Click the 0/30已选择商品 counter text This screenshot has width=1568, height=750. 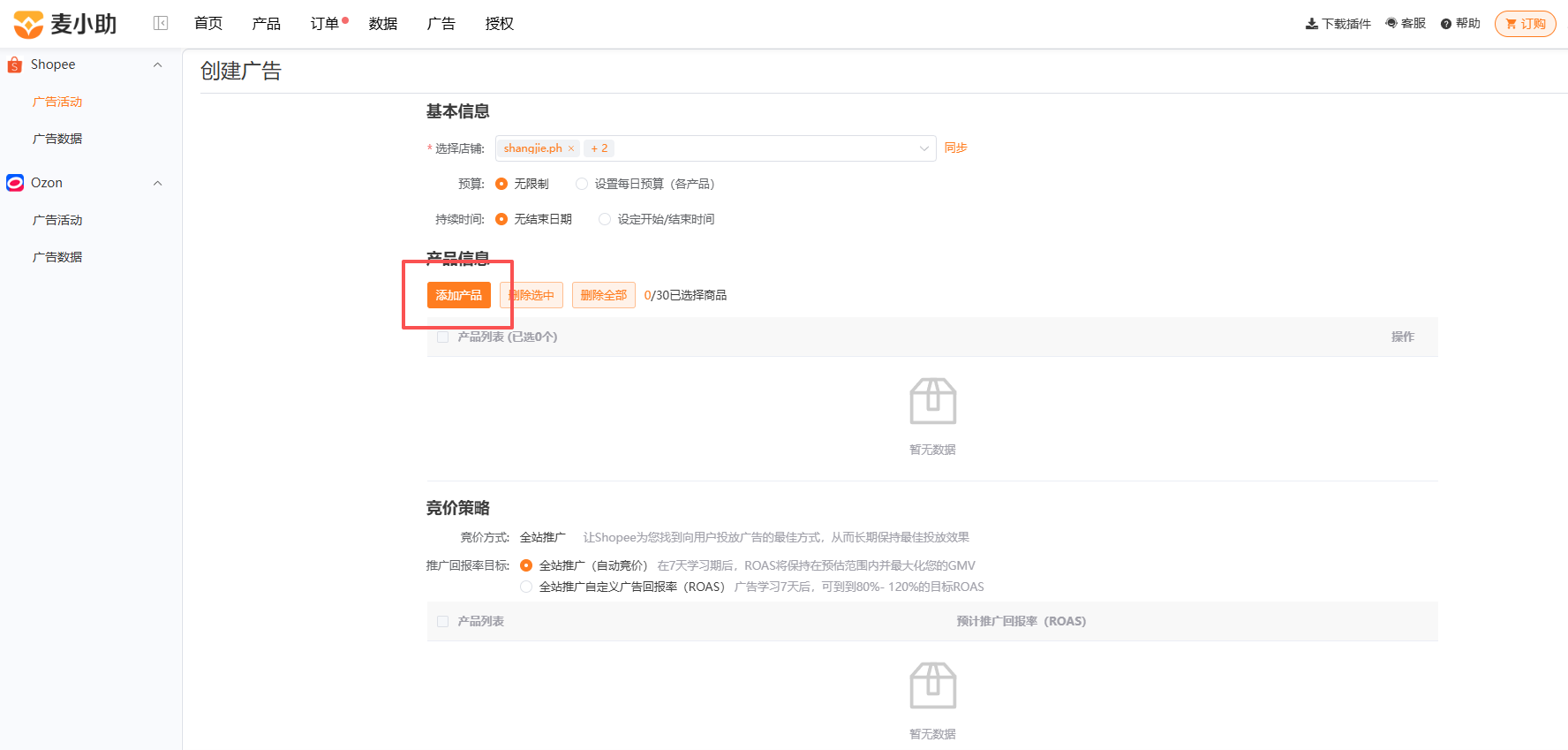click(x=686, y=295)
